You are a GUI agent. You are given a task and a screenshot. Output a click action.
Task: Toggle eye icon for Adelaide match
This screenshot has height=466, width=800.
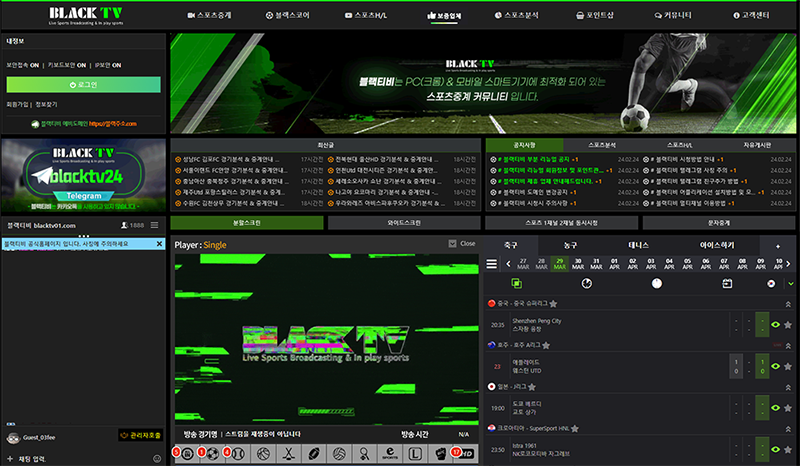(x=776, y=366)
